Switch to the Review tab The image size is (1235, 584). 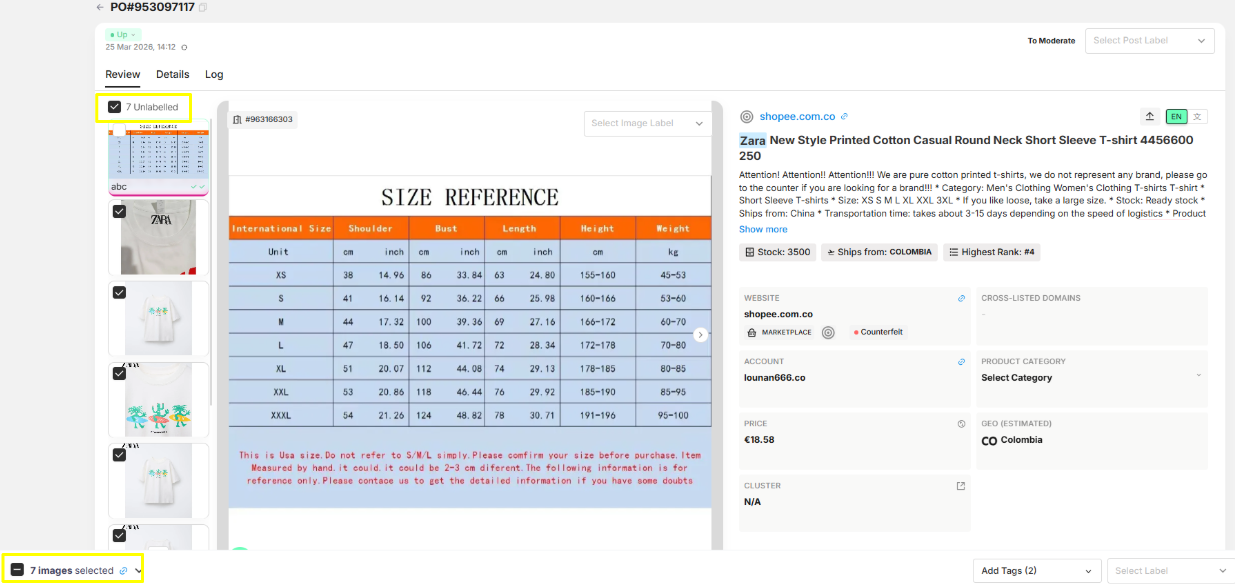tap(123, 74)
